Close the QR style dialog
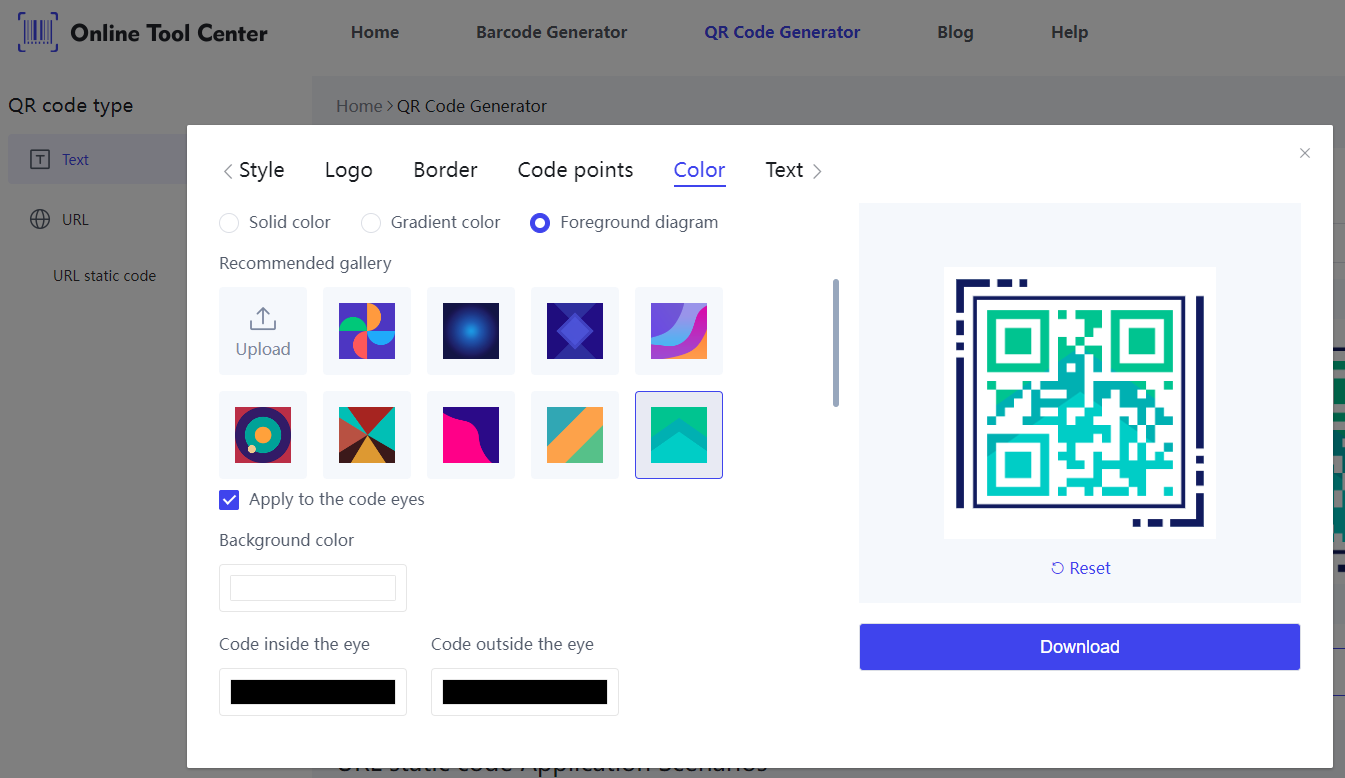 pos(1304,153)
